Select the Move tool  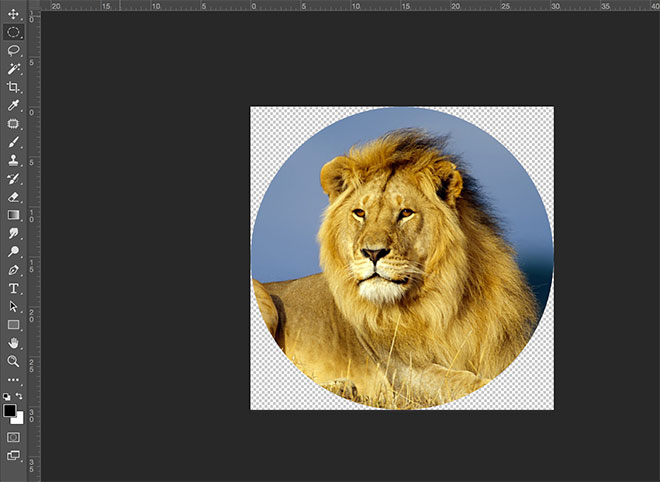click(14, 14)
